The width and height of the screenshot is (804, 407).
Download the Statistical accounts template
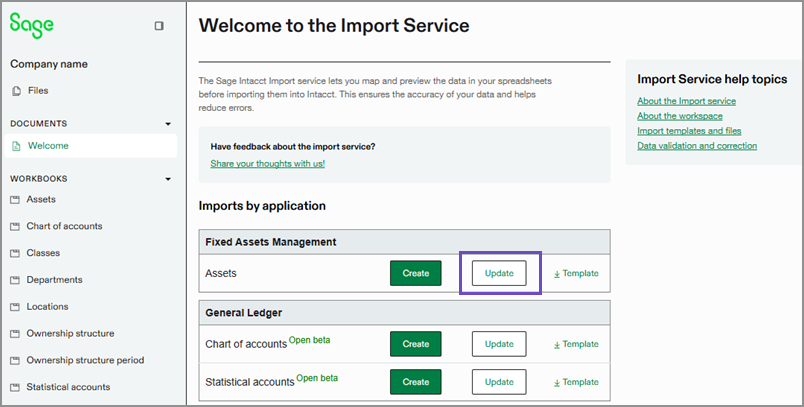pos(576,382)
